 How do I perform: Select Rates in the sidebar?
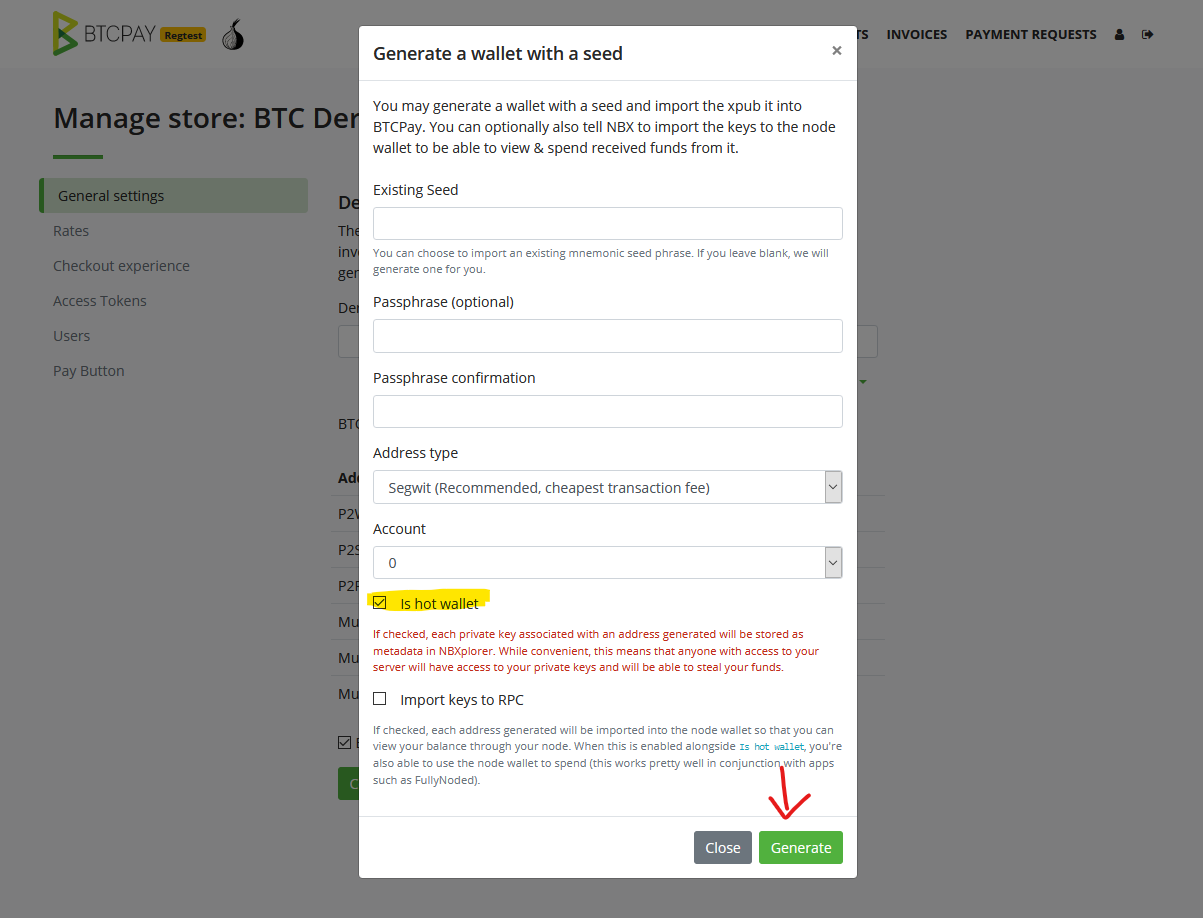click(x=70, y=230)
